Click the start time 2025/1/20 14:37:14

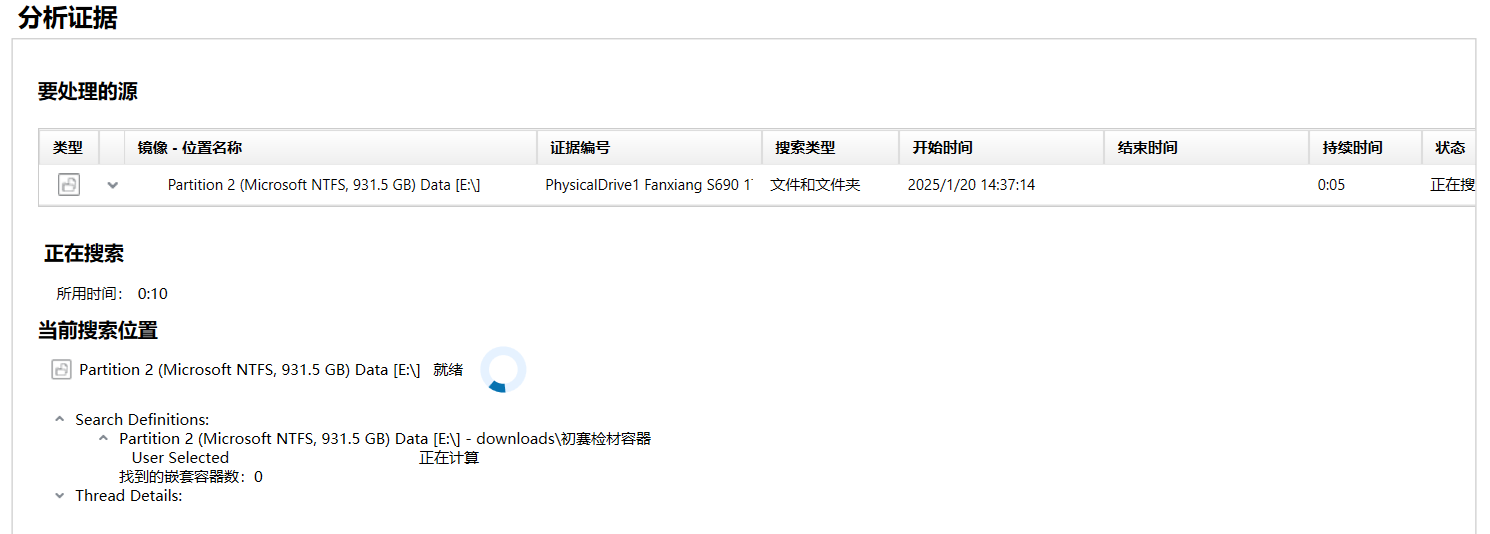coord(971,185)
